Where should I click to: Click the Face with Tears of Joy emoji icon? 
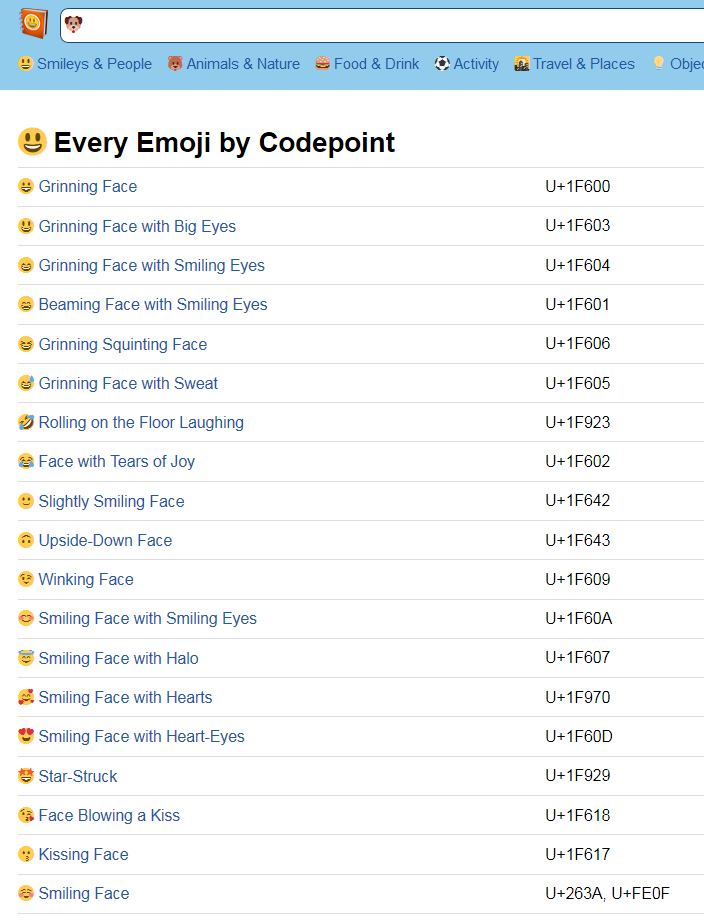[26, 462]
